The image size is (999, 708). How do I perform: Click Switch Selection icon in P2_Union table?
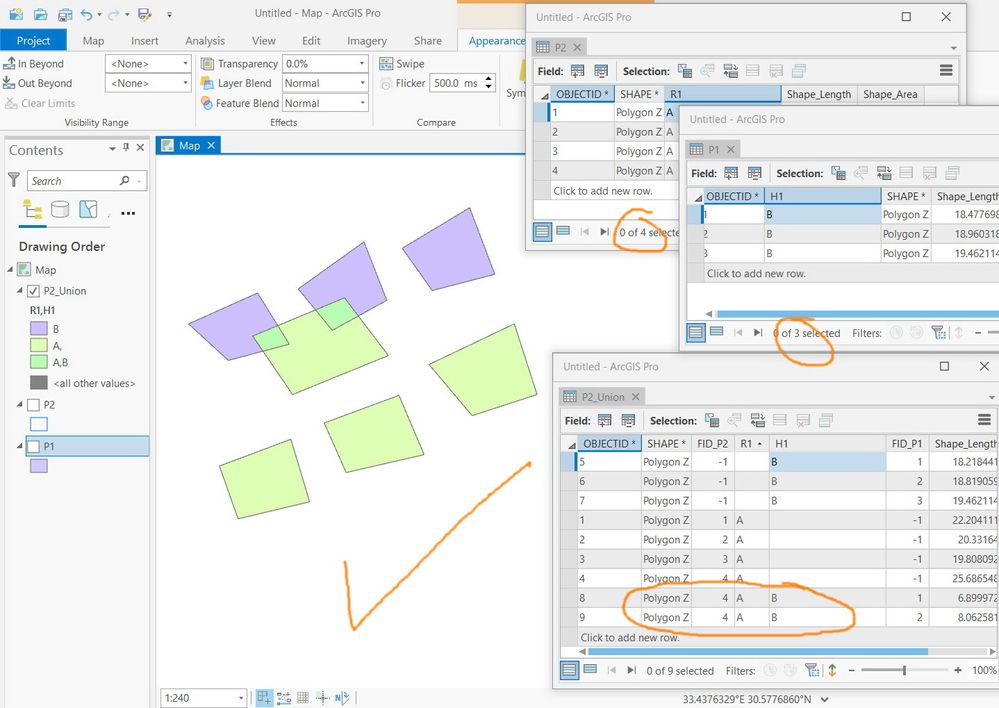(758, 420)
